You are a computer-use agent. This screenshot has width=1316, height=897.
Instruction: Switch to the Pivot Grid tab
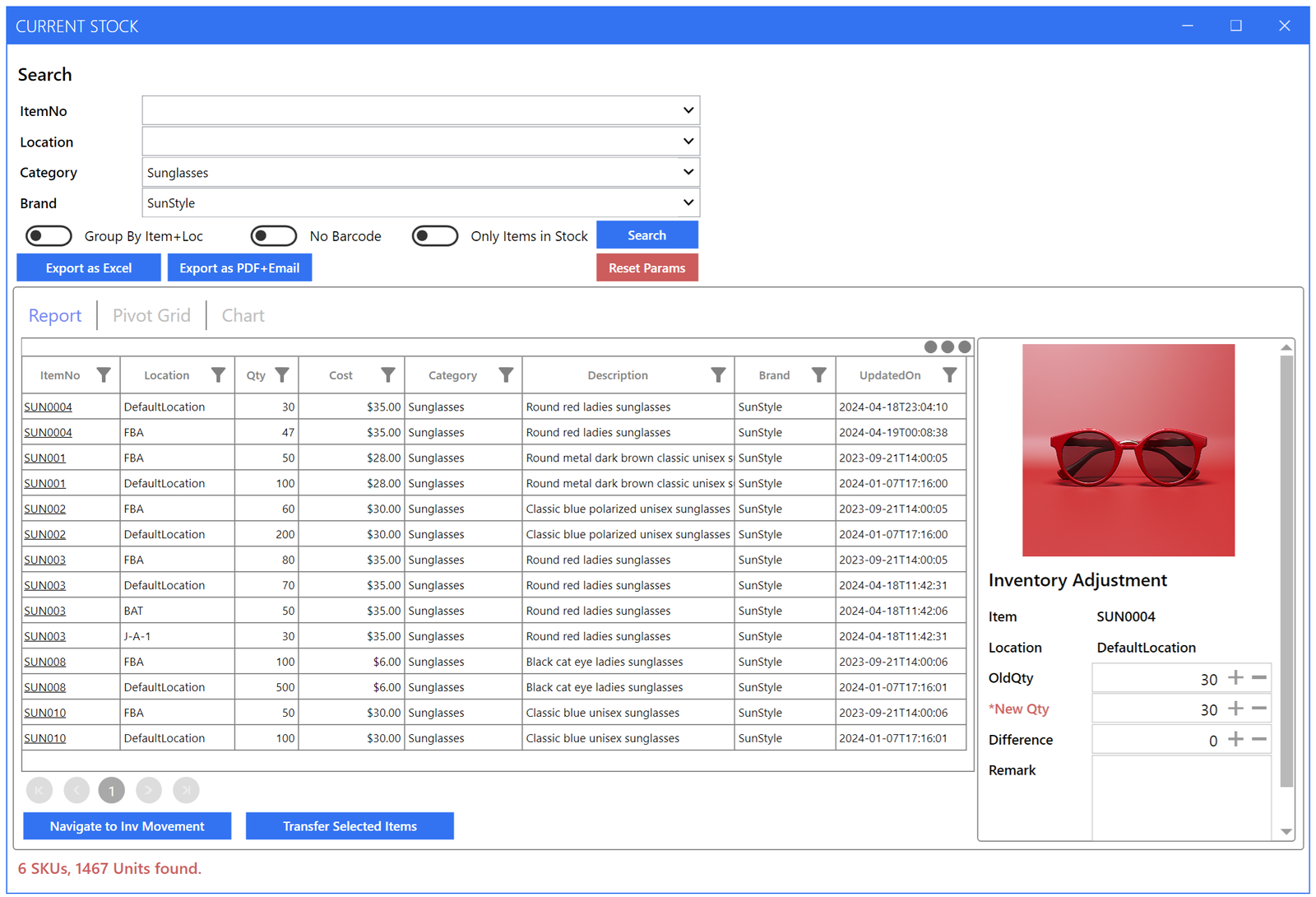coord(151,316)
